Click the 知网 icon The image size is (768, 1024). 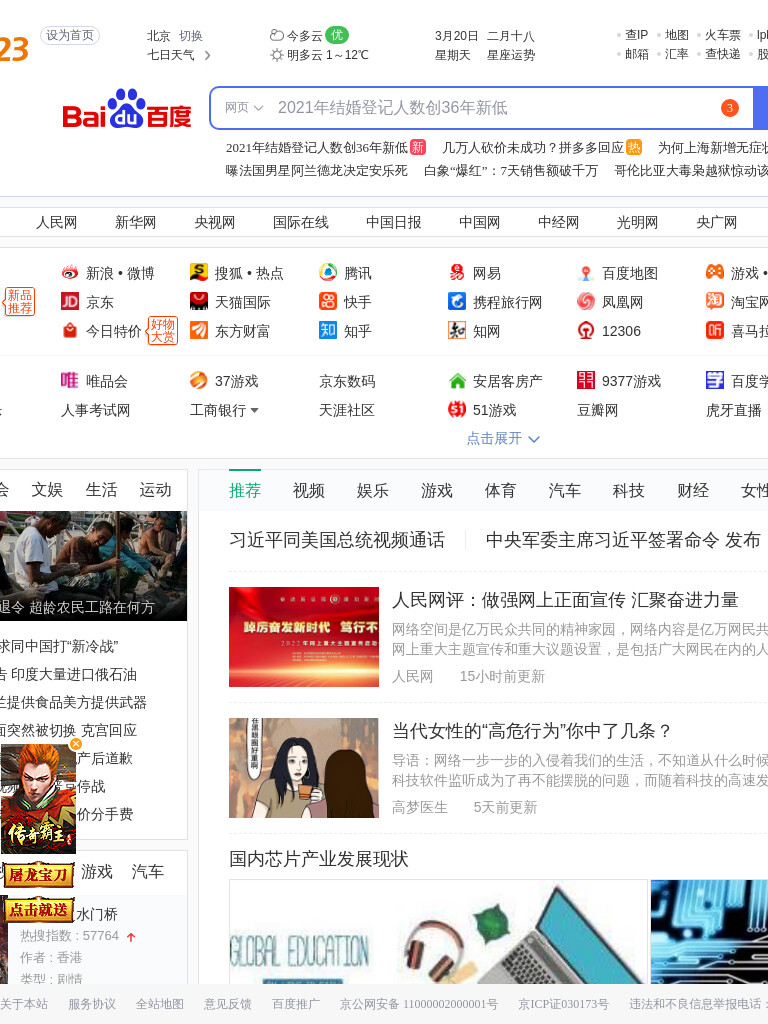[456, 330]
